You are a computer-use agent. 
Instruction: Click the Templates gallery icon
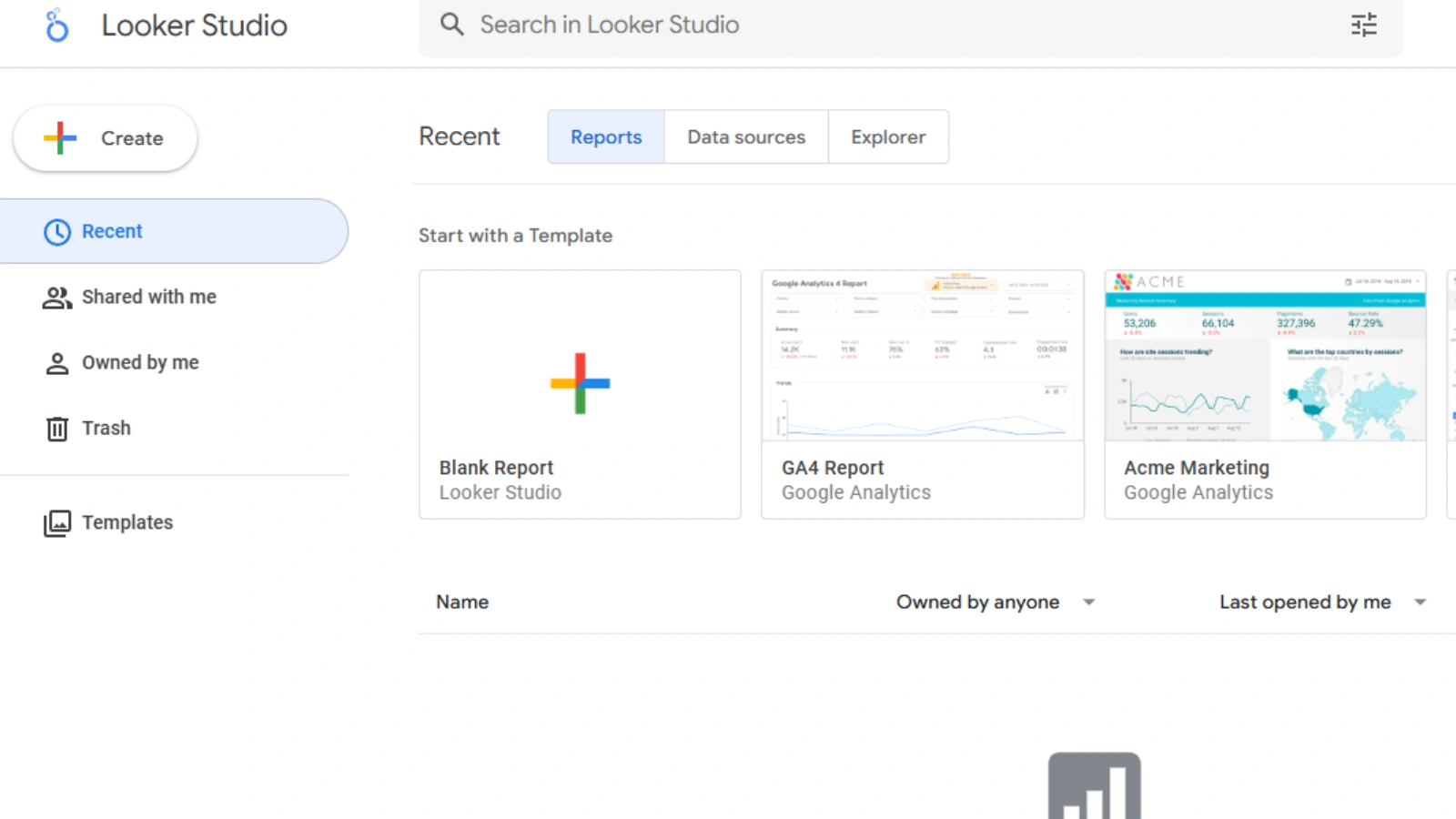pyautogui.click(x=56, y=523)
